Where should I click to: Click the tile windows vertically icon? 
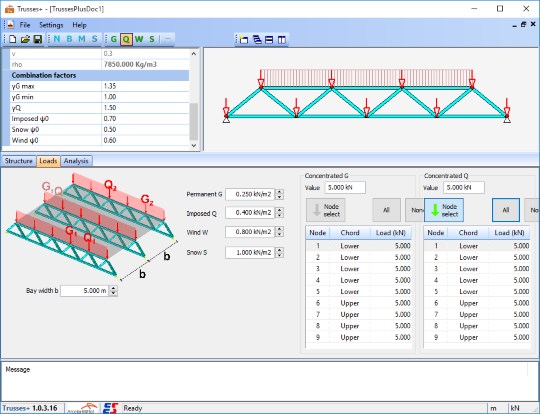(281, 40)
